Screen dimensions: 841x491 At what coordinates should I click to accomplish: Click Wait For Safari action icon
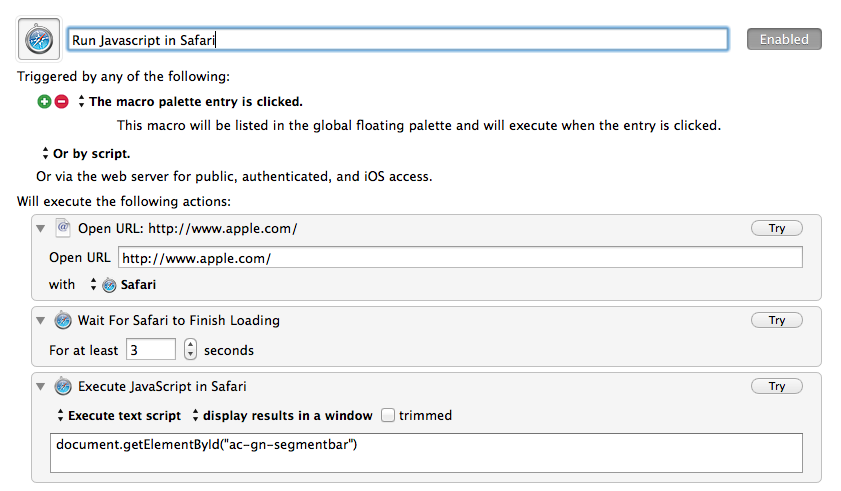[x=63, y=320]
